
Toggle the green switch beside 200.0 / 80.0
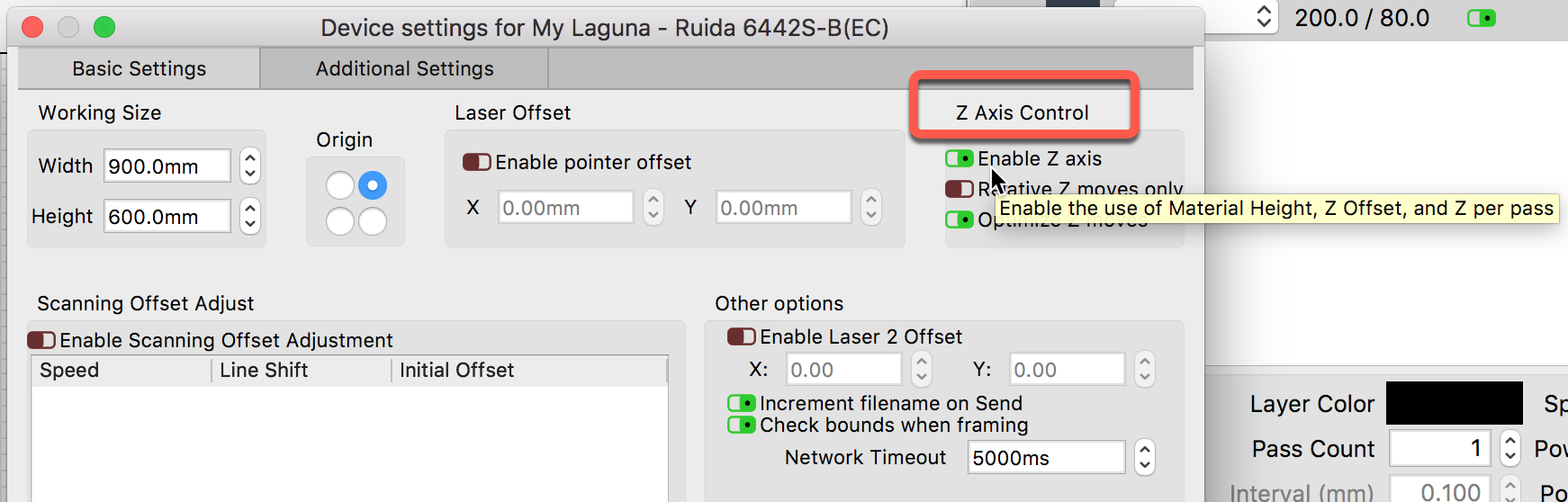tap(1482, 18)
